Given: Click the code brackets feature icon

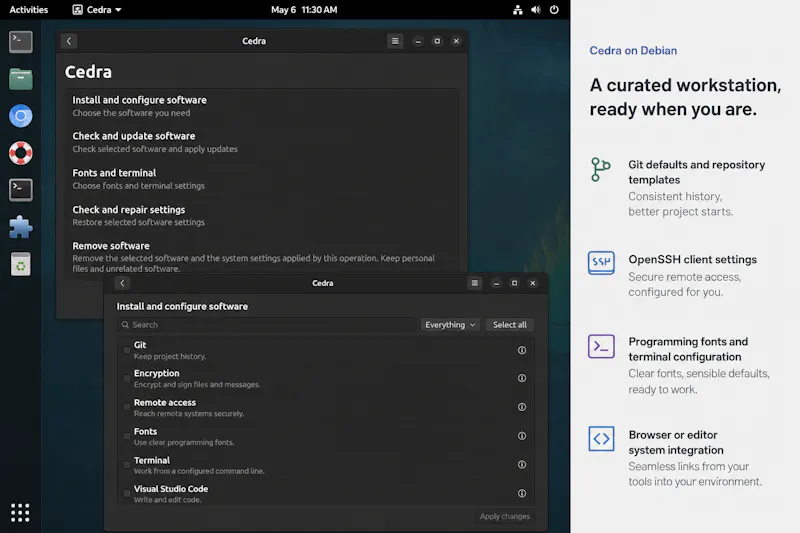Looking at the screenshot, I should (x=601, y=439).
